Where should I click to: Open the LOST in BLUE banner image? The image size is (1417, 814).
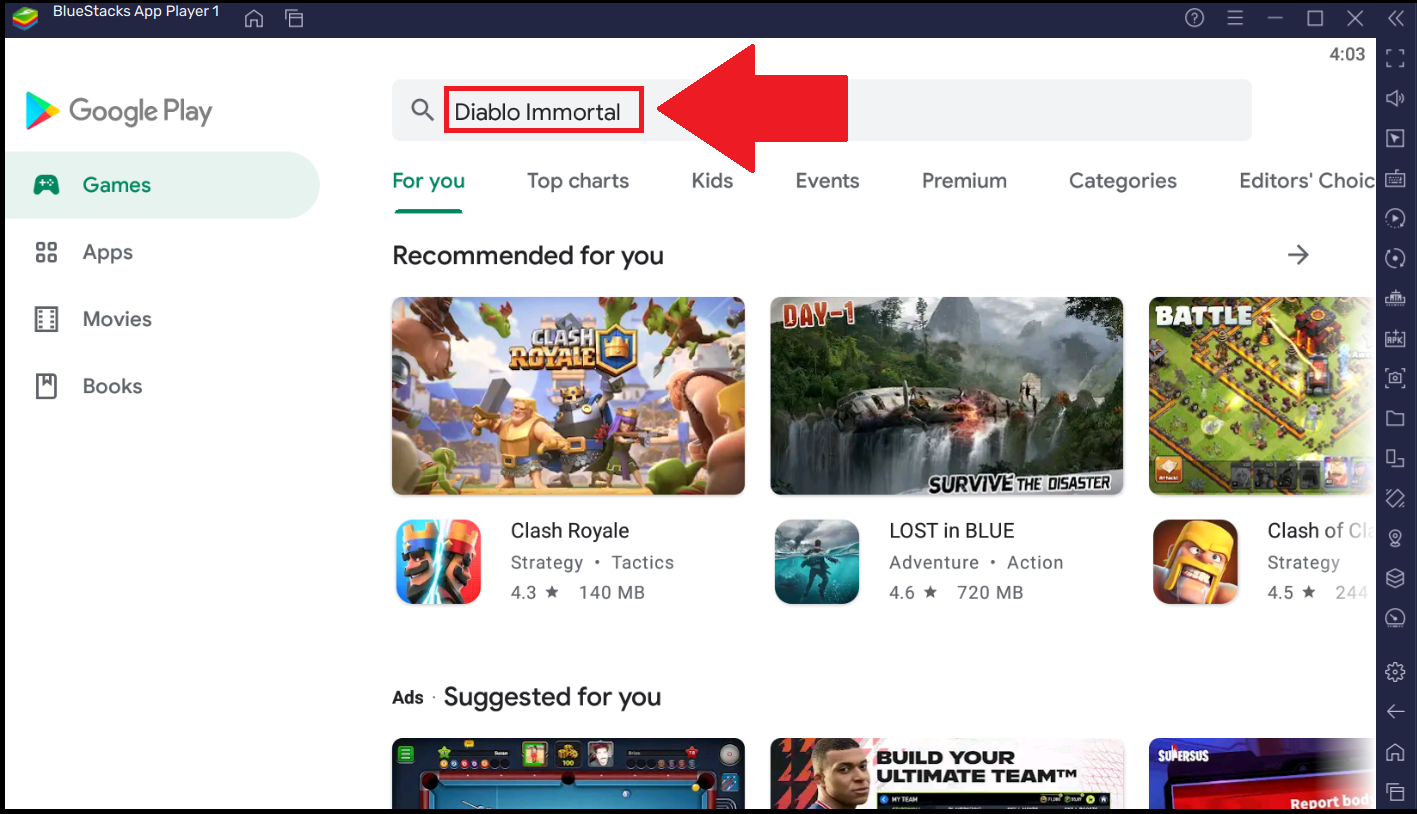click(x=946, y=396)
